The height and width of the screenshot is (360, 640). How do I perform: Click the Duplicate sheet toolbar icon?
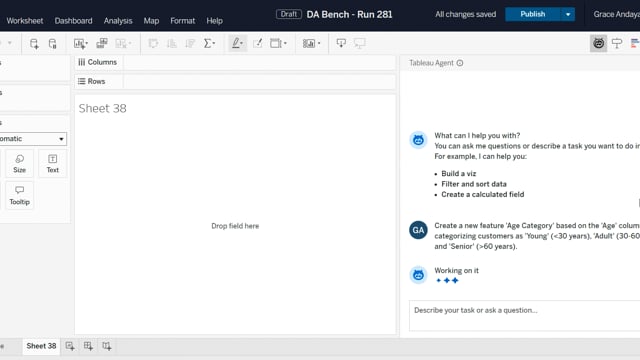(102, 43)
